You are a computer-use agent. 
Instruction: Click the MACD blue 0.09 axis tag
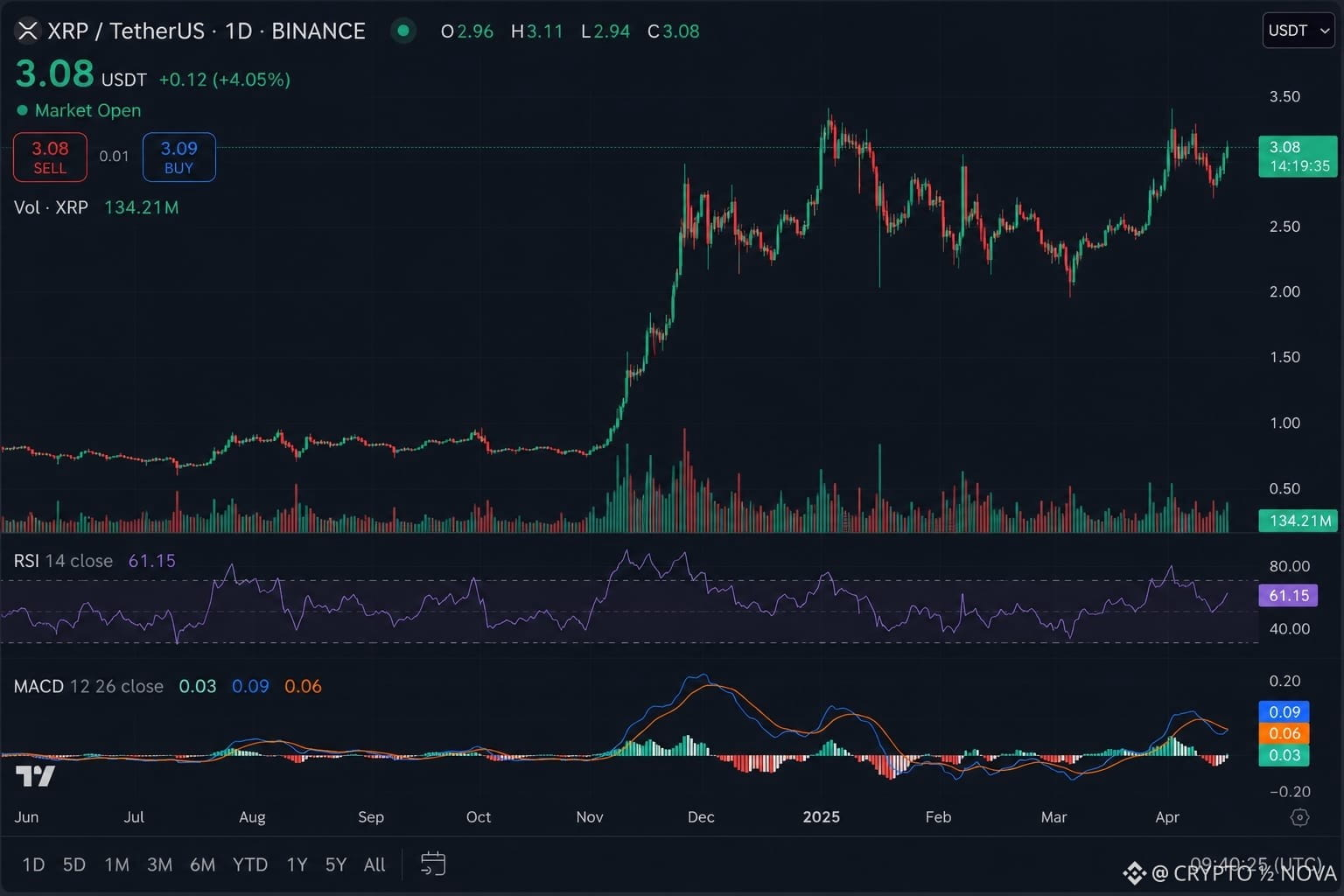point(1284,711)
